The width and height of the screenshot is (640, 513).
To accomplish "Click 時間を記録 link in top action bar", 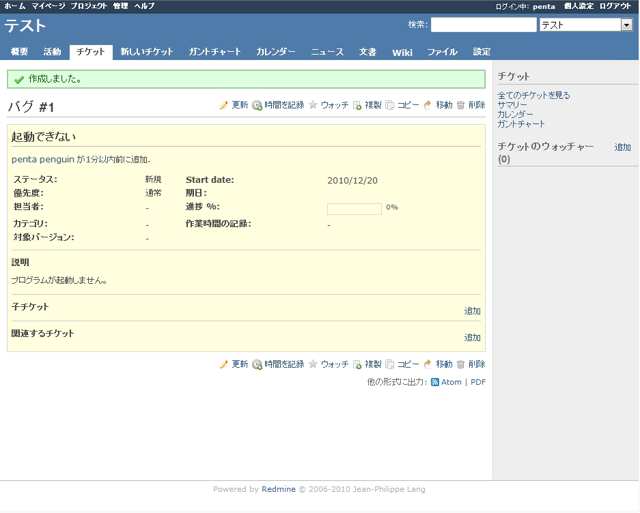I will [x=284, y=105].
